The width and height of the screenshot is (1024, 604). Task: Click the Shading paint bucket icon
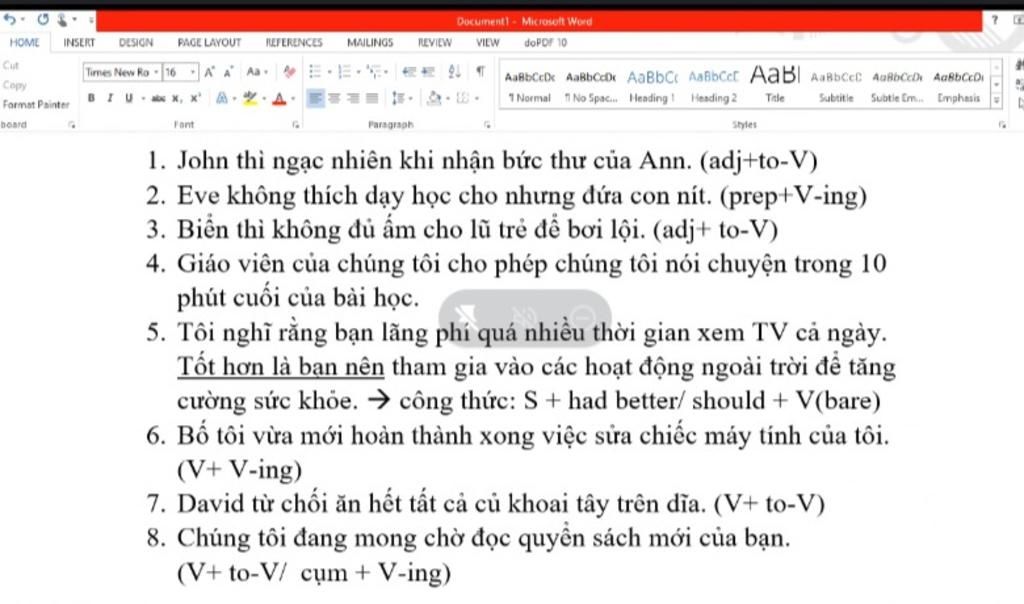[x=434, y=99]
